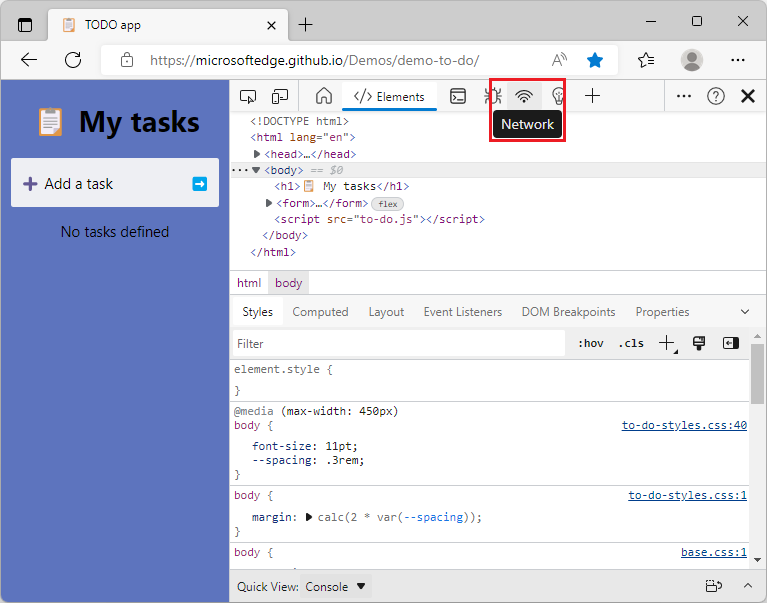
Task: Expand the margin shorthand property triangle
Action: [309, 517]
